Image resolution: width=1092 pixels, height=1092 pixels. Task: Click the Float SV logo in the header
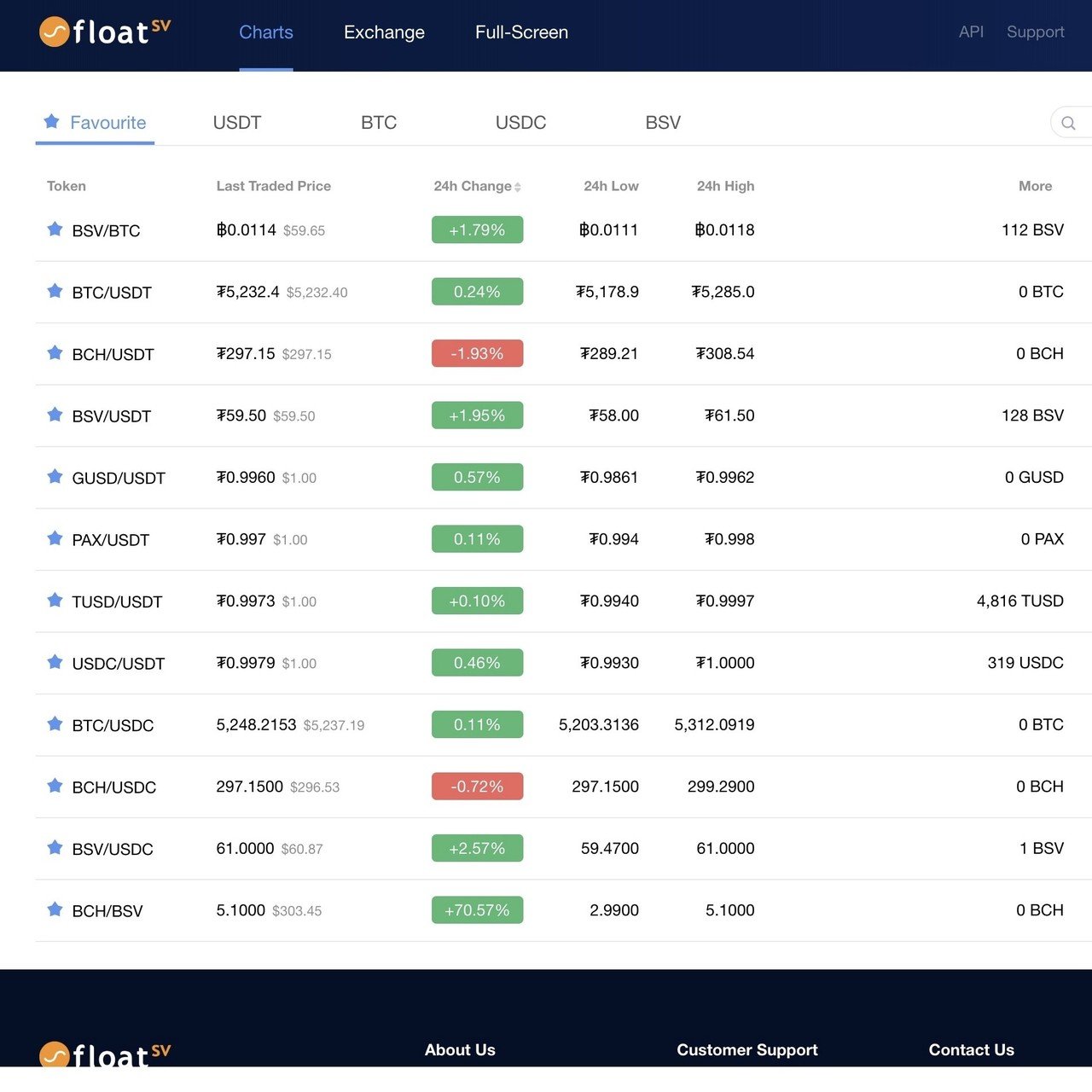tap(102, 32)
